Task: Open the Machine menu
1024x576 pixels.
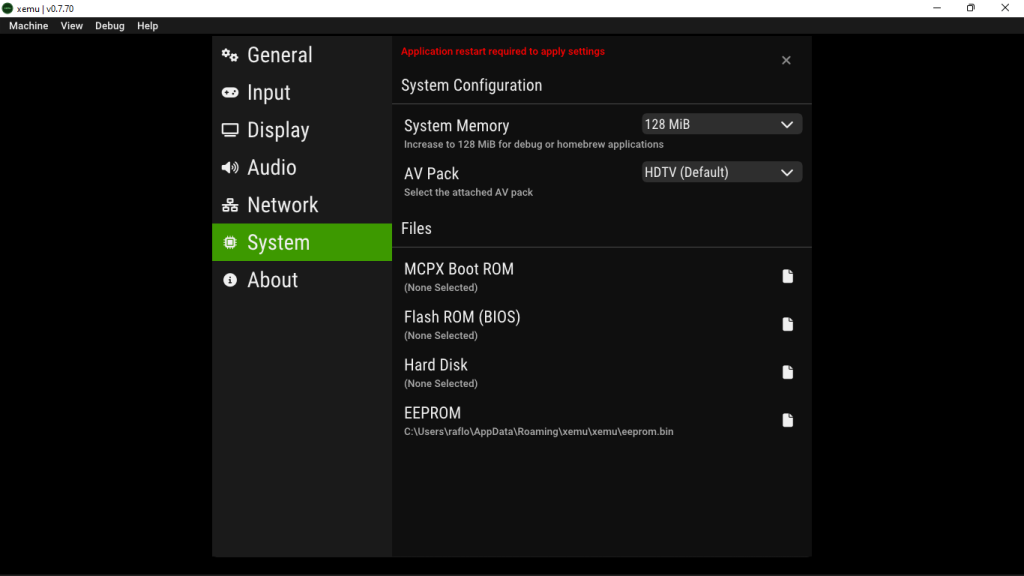Action: coord(28,25)
